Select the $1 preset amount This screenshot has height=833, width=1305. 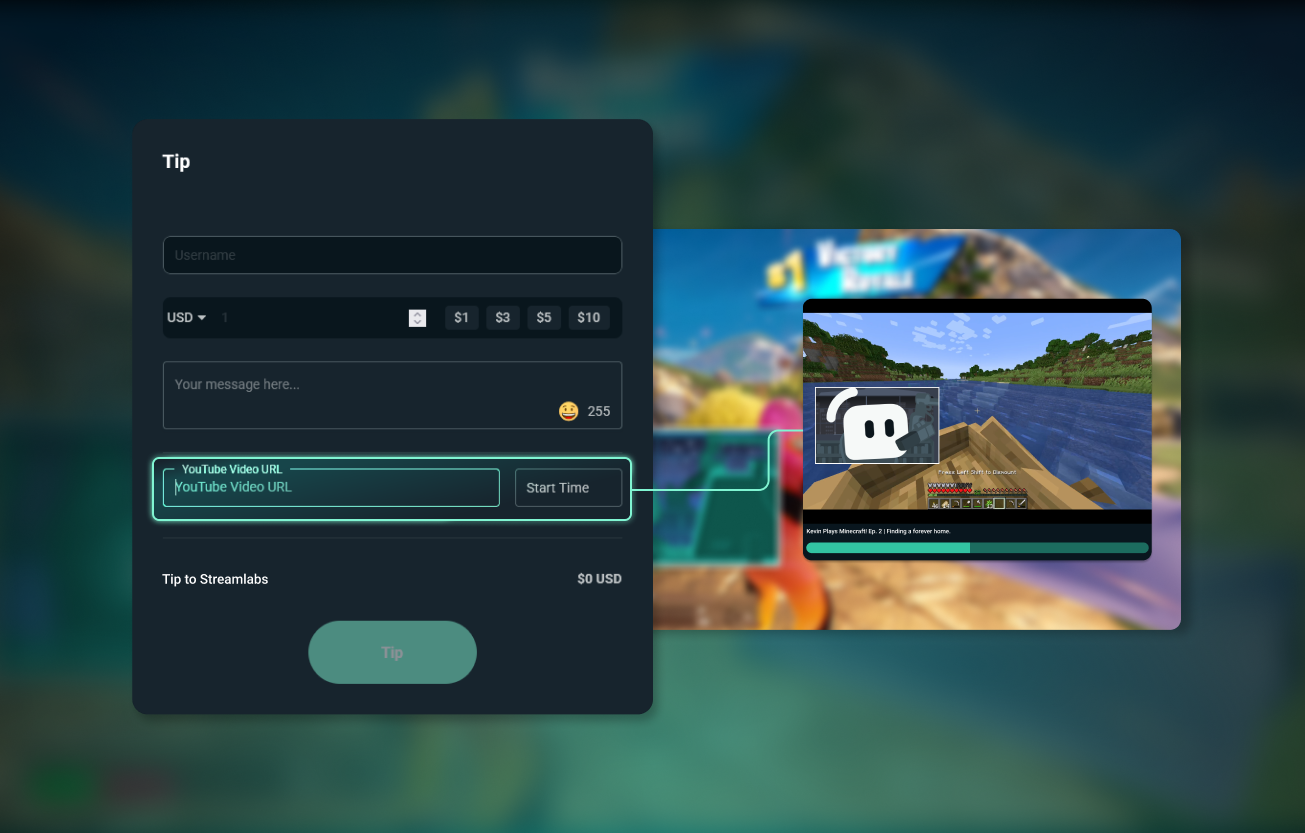coord(461,317)
